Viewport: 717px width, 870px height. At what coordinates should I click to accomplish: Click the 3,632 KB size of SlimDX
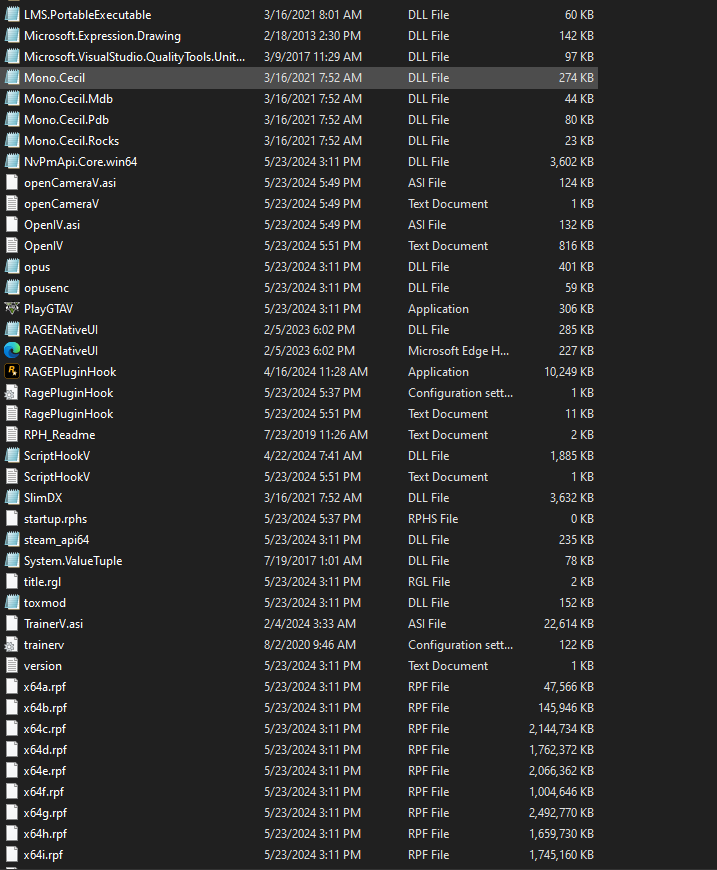tap(572, 498)
